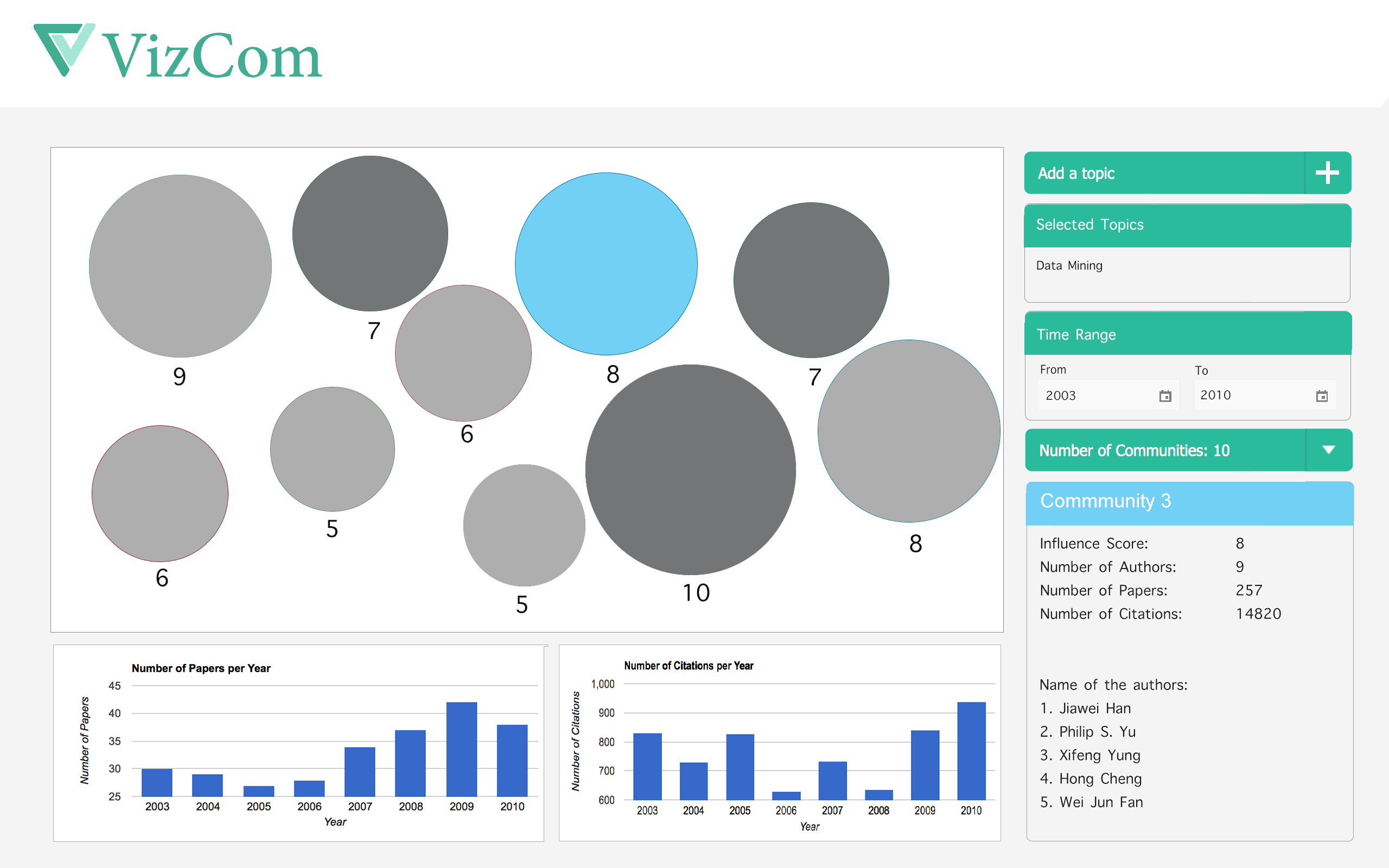Open the From date calendar icon

tap(1164, 396)
